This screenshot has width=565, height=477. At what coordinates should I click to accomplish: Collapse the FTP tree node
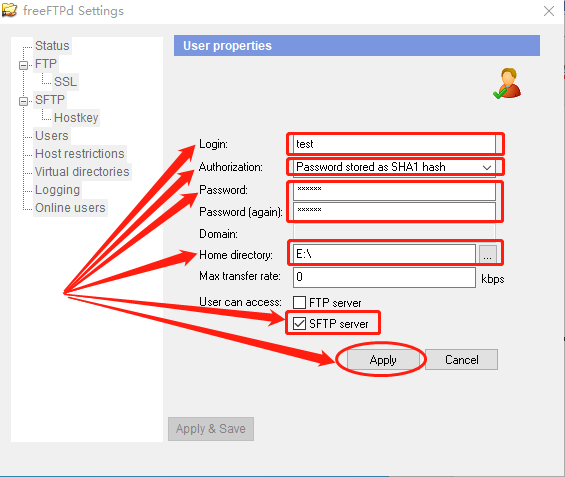[x=23, y=65]
